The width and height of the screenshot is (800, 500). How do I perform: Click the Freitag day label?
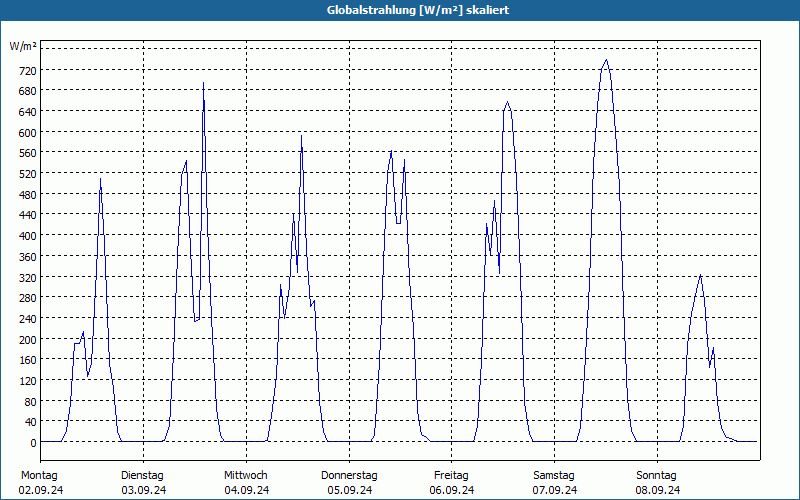tap(451, 475)
